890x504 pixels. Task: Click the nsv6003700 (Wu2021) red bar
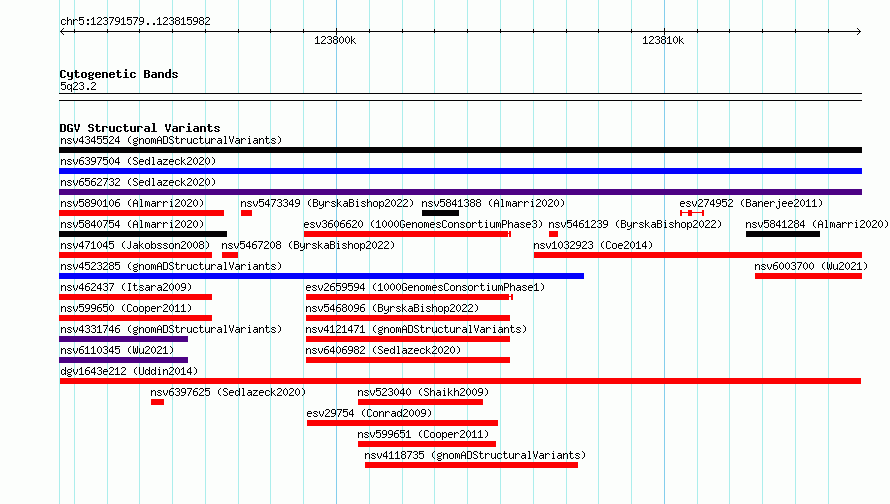pyautogui.click(x=808, y=276)
